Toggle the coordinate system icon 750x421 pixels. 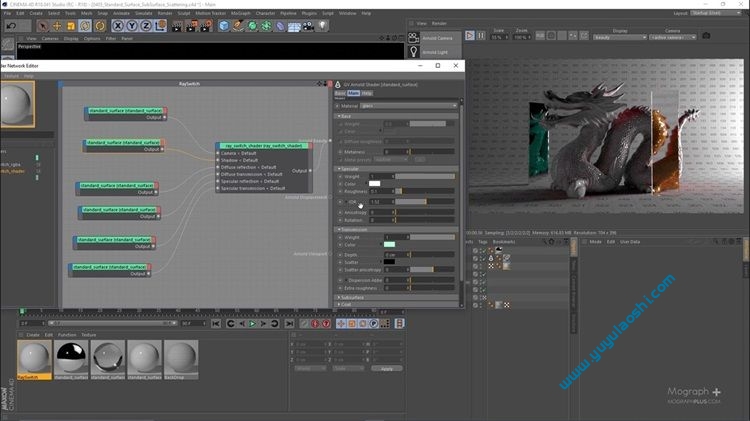[160, 26]
